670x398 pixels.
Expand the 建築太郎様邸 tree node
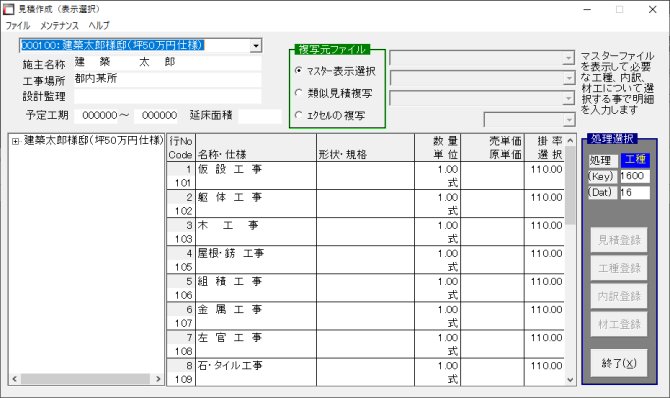tap(15, 141)
